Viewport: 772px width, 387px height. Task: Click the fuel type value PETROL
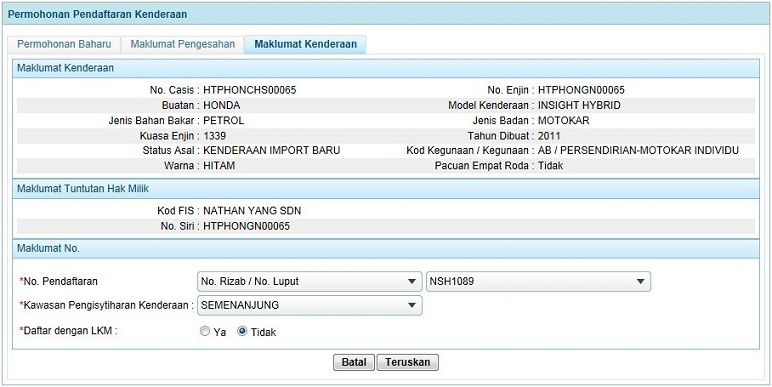point(224,121)
